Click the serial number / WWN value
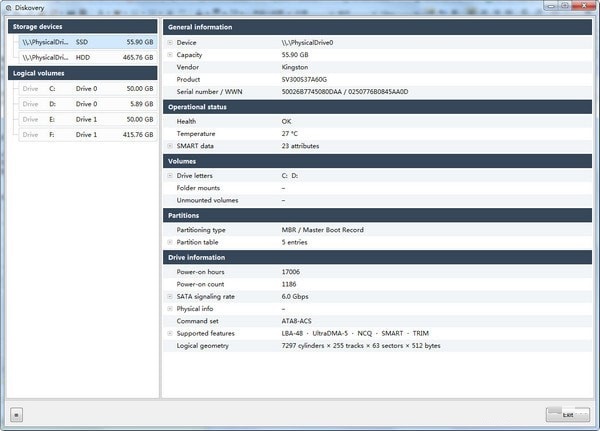Viewport: 600px width, 431px height. click(345, 91)
